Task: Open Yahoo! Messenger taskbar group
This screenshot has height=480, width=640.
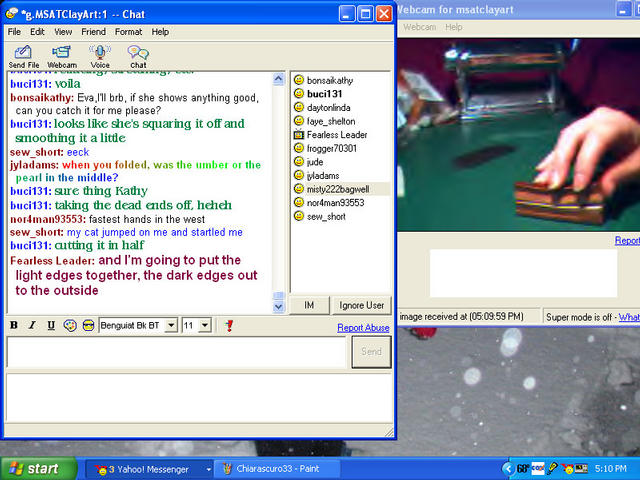Action: click(148, 469)
